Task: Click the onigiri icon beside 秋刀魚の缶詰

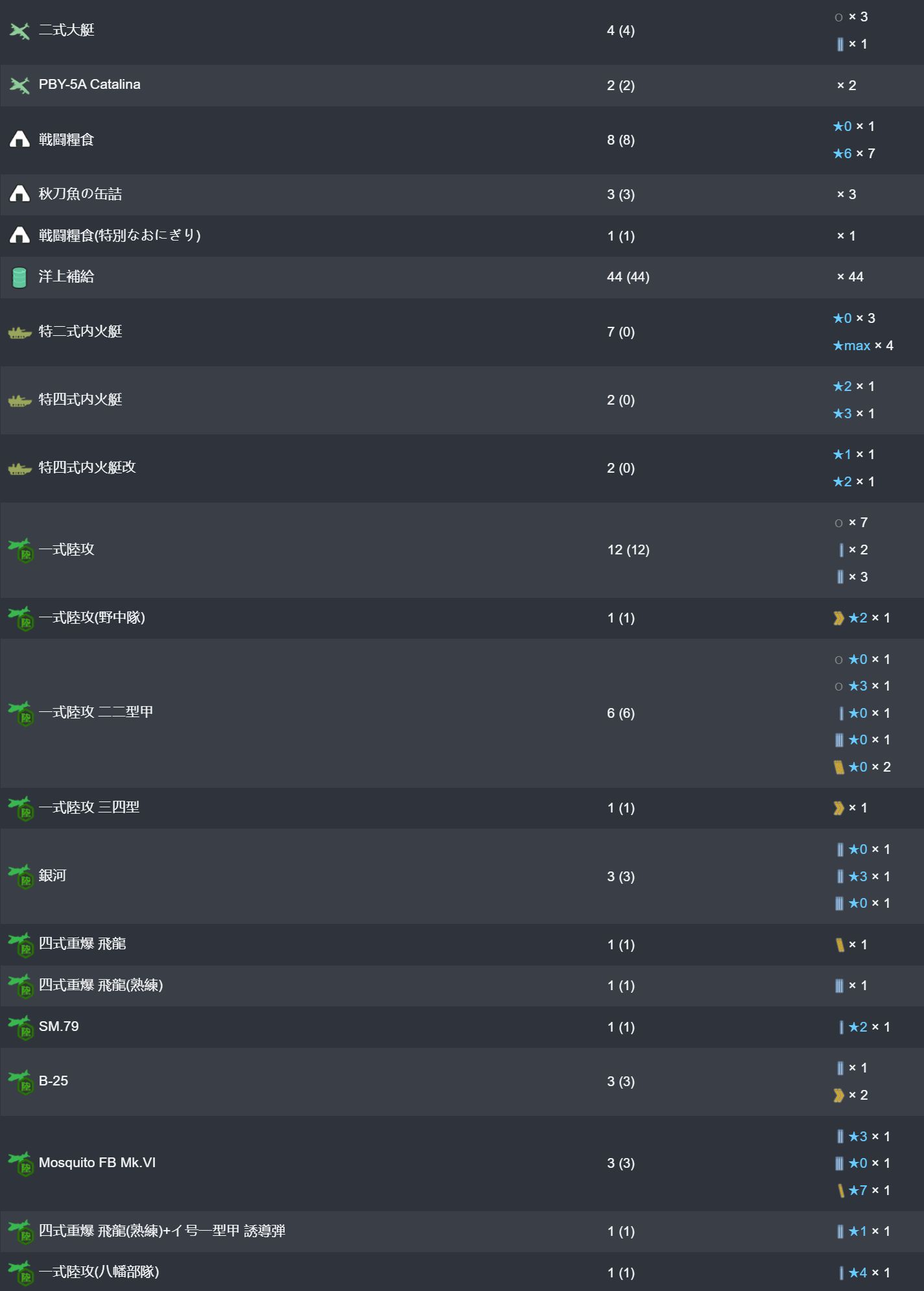Action: pyautogui.click(x=20, y=194)
